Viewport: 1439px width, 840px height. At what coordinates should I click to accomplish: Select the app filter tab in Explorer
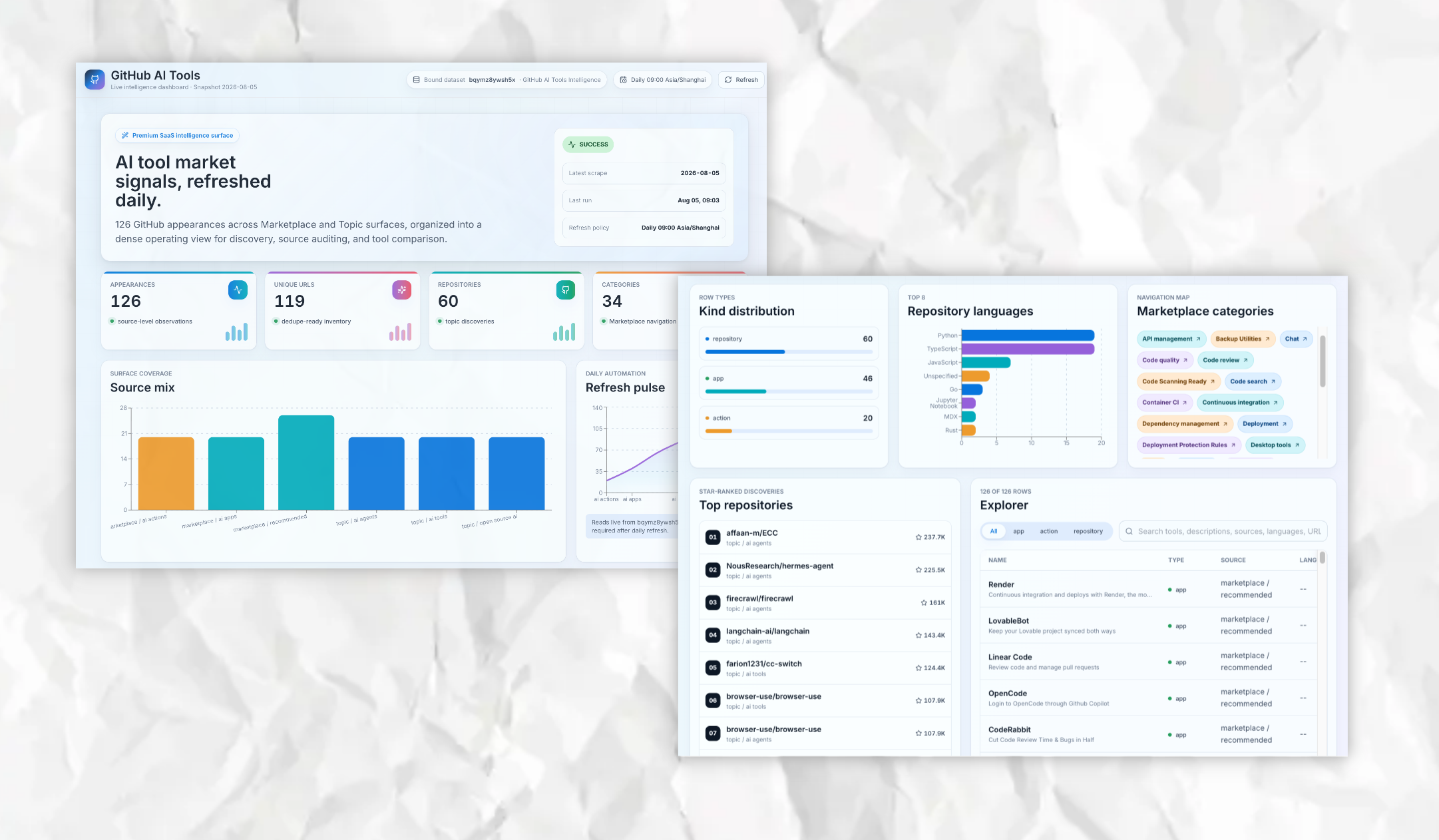click(x=1018, y=531)
